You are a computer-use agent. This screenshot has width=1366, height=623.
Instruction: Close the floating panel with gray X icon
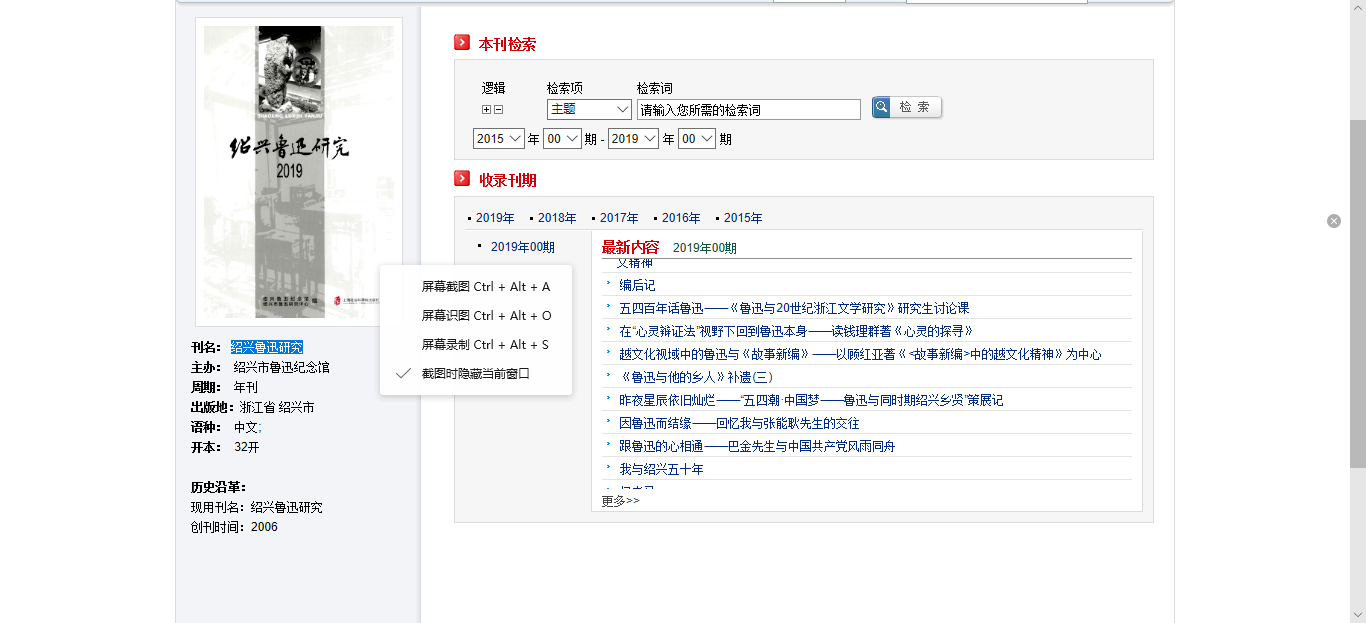point(1334,221)
